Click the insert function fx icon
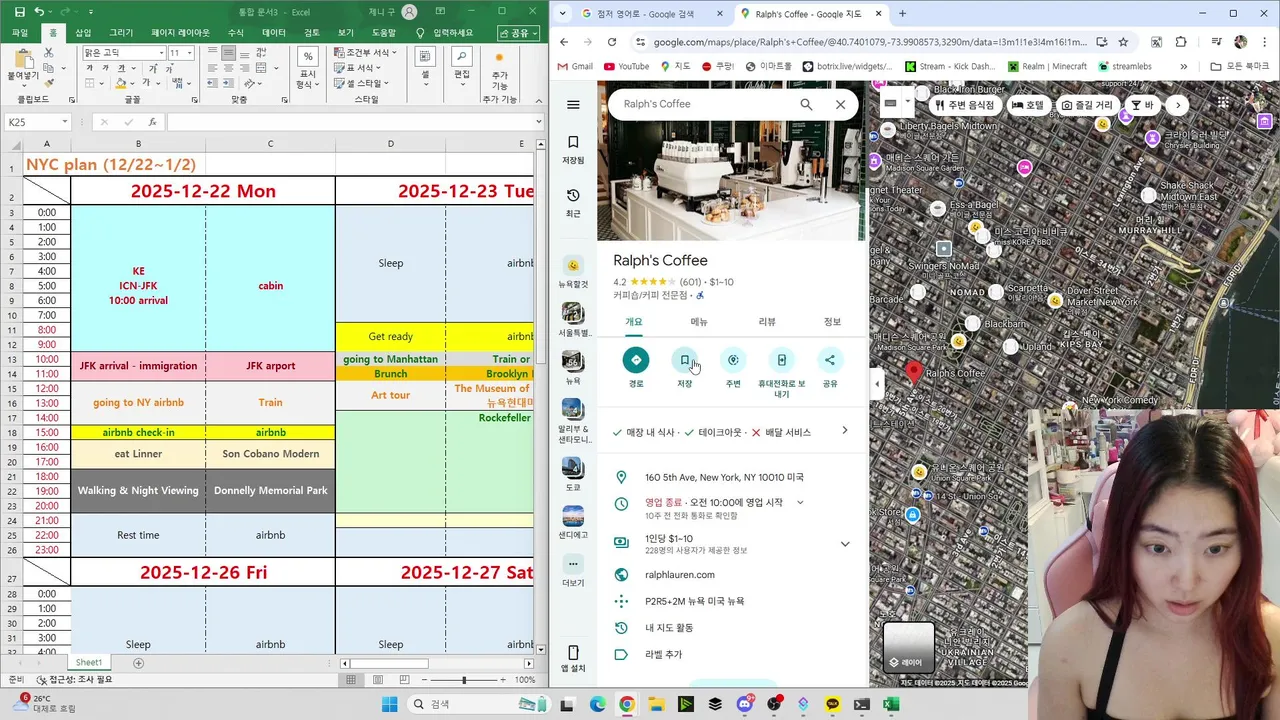1280x720 pixels. [x=152, y=122]
